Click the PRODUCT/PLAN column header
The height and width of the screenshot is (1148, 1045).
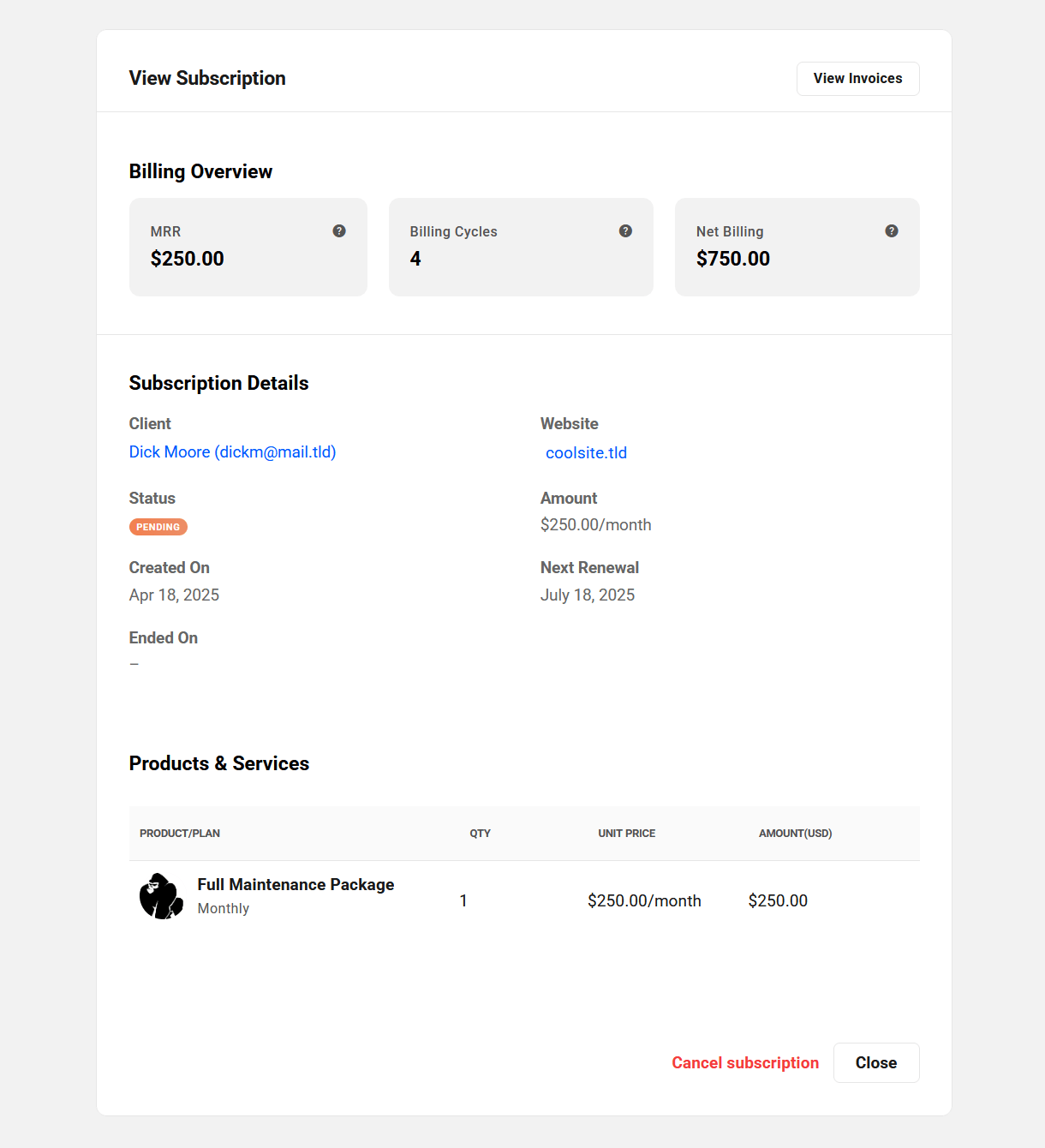tap(180, 834)
